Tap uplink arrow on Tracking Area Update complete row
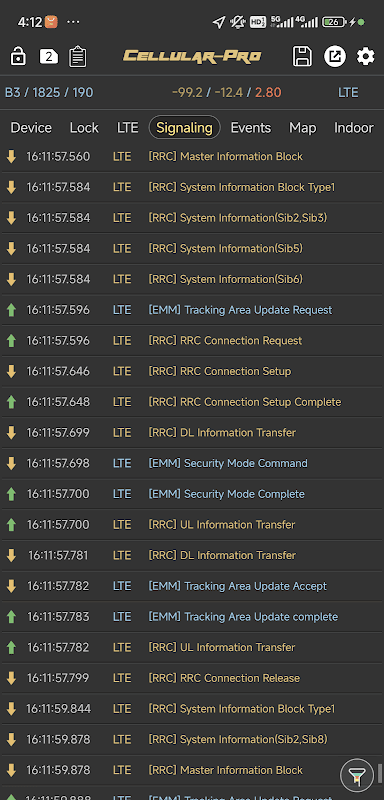384x800 pixels. tap(11, 617)
